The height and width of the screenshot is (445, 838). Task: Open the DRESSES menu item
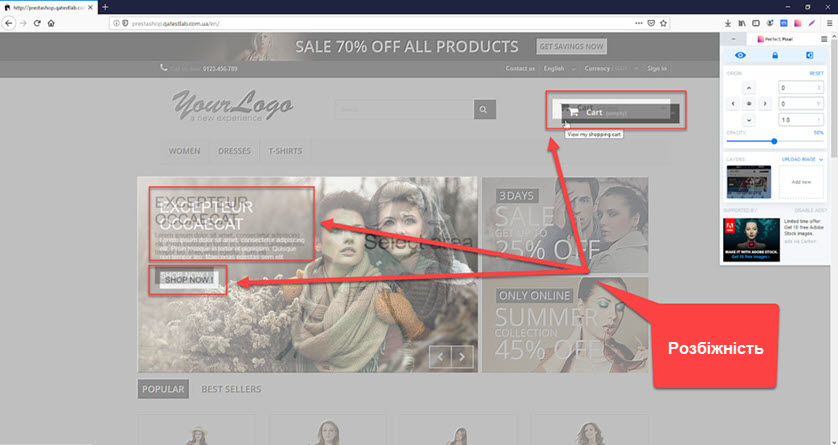234,151
